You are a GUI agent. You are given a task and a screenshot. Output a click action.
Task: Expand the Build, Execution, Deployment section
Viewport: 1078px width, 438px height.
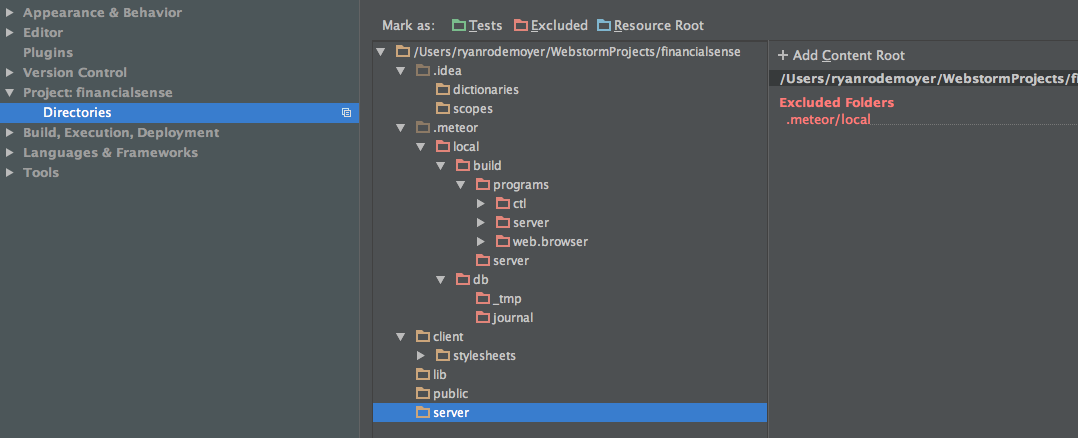10,132
